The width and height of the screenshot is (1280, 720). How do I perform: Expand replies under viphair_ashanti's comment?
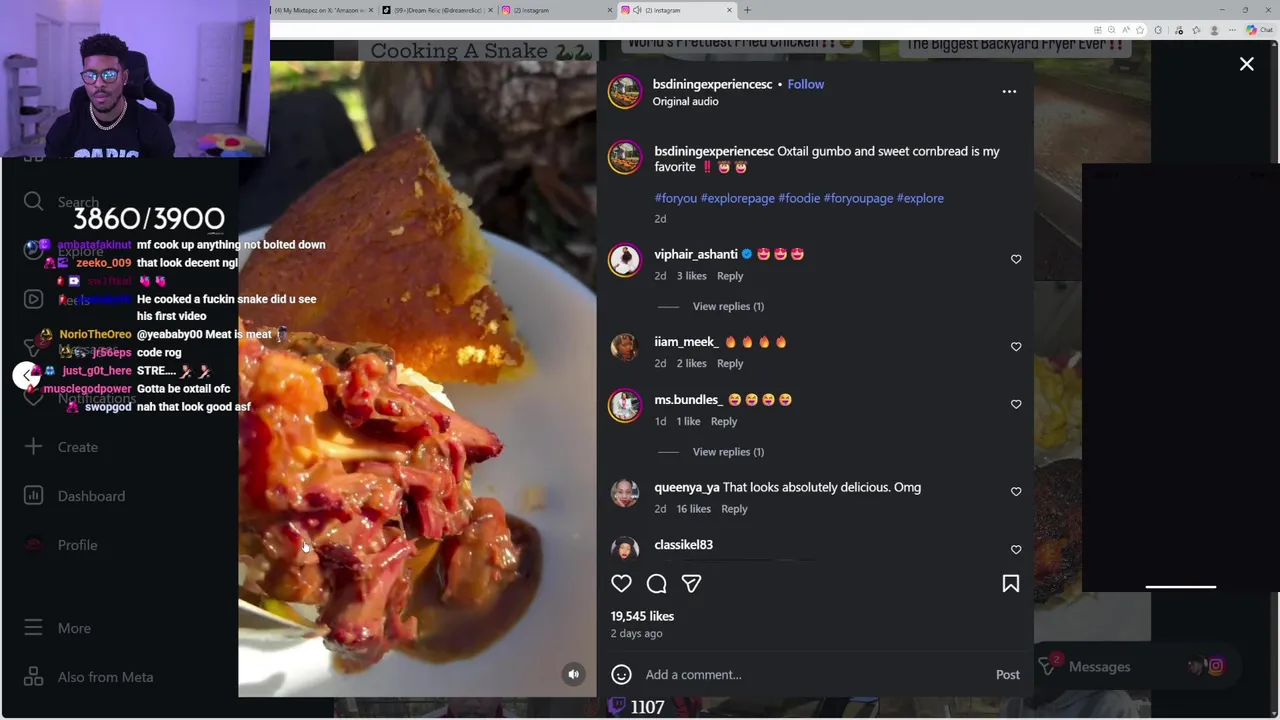[x=727, y=306]
